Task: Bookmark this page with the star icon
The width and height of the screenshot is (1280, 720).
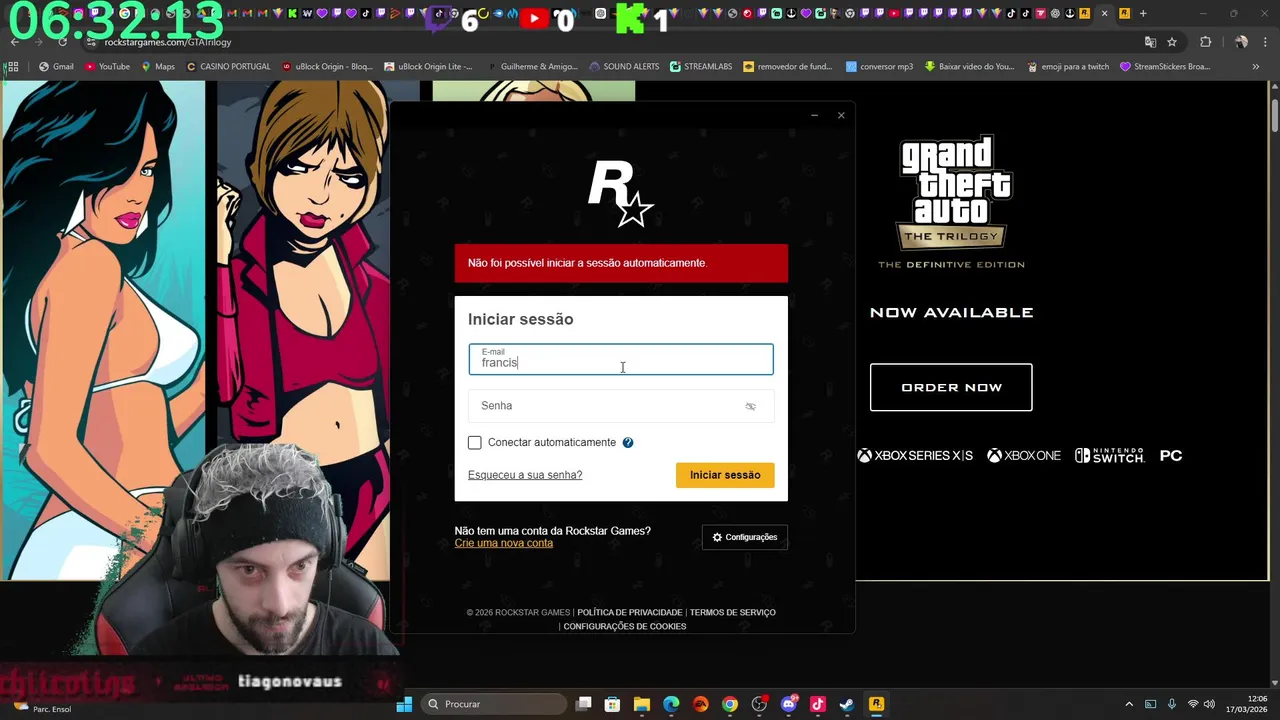Action: tap(1172, 42)
